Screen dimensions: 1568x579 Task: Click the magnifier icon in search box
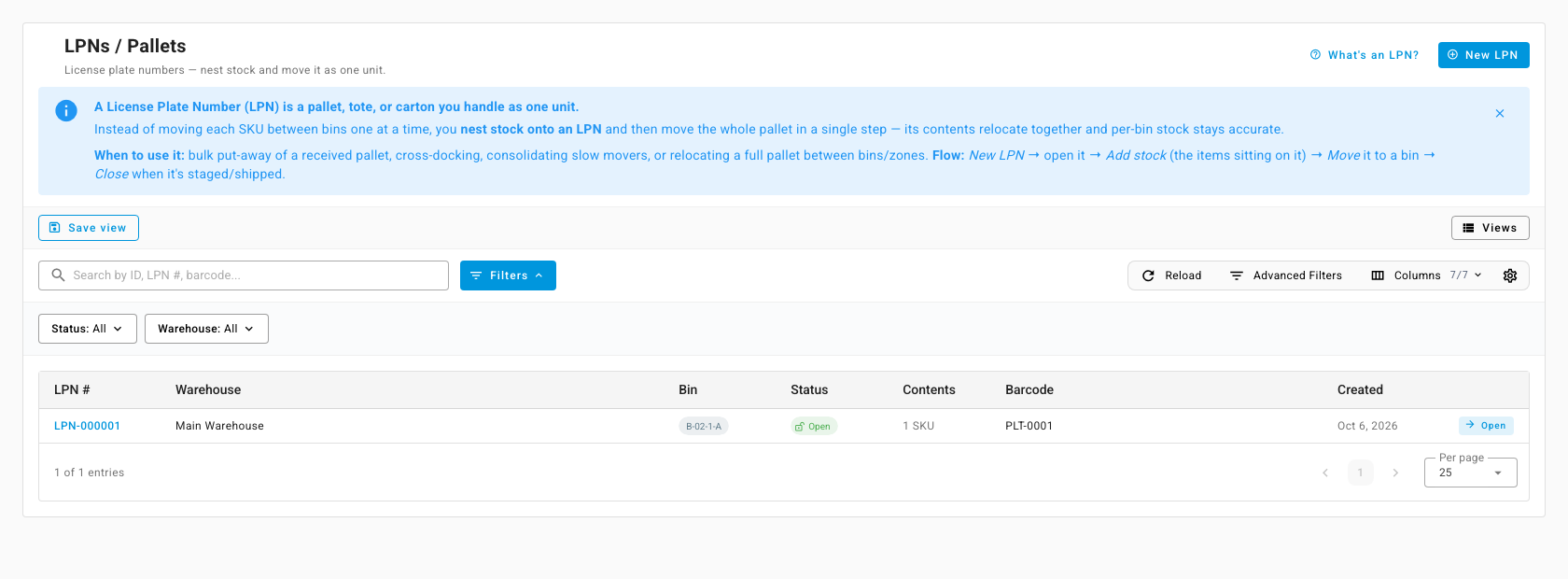(x=58, y=275)
